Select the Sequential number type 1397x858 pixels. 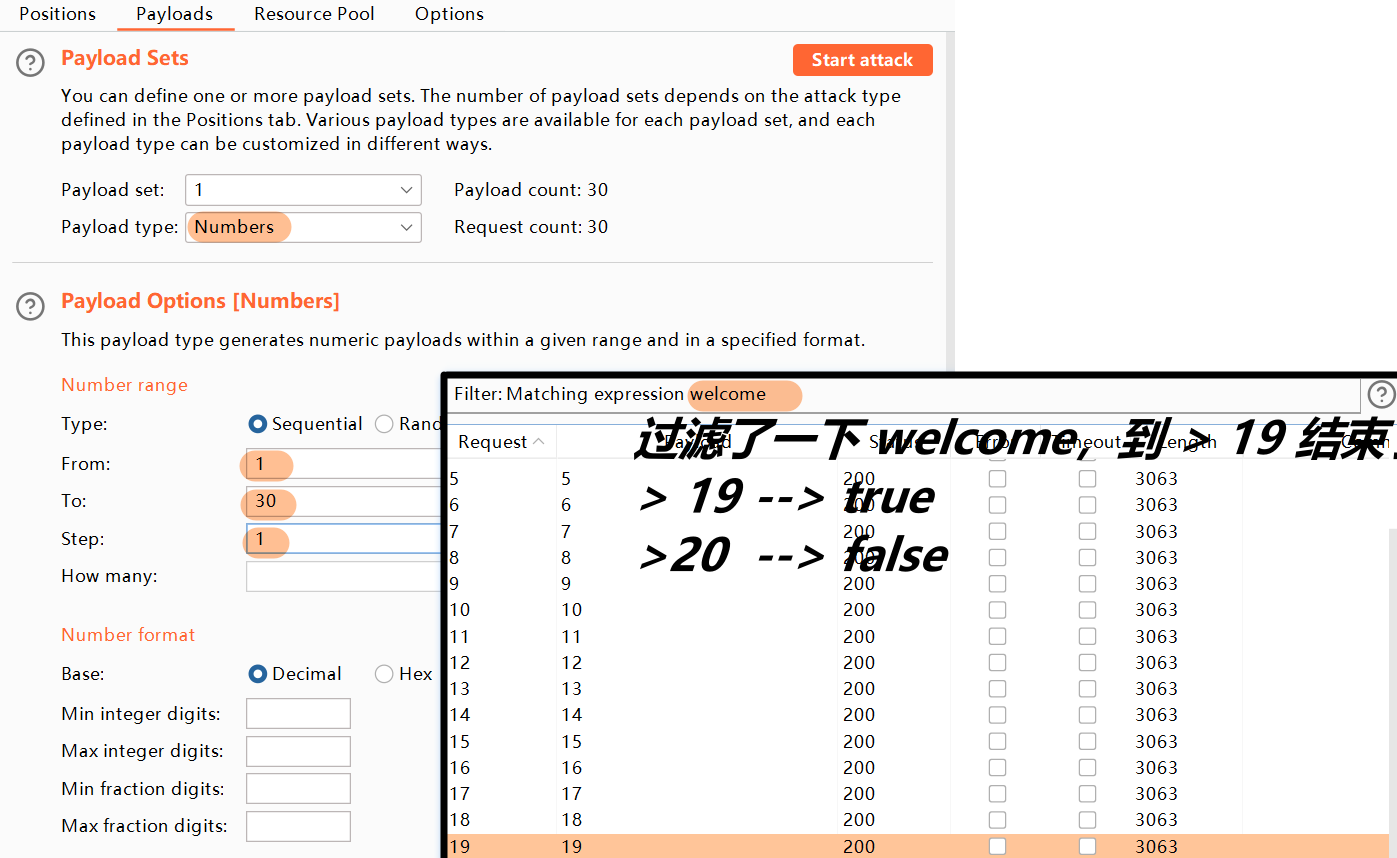coord(258,424)
